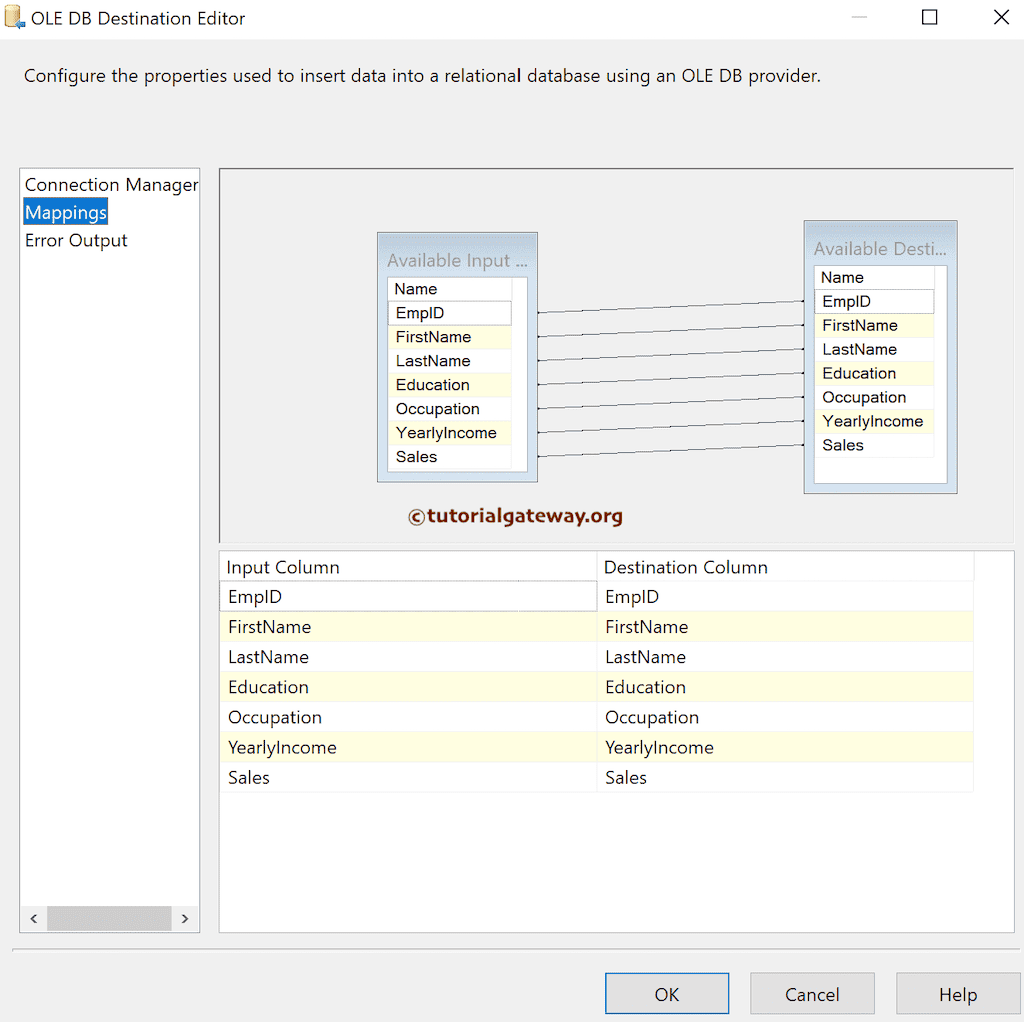Select Name in Available Input Columns
This screenshot has width=1024, height=1022.
[x=449, y=288]
